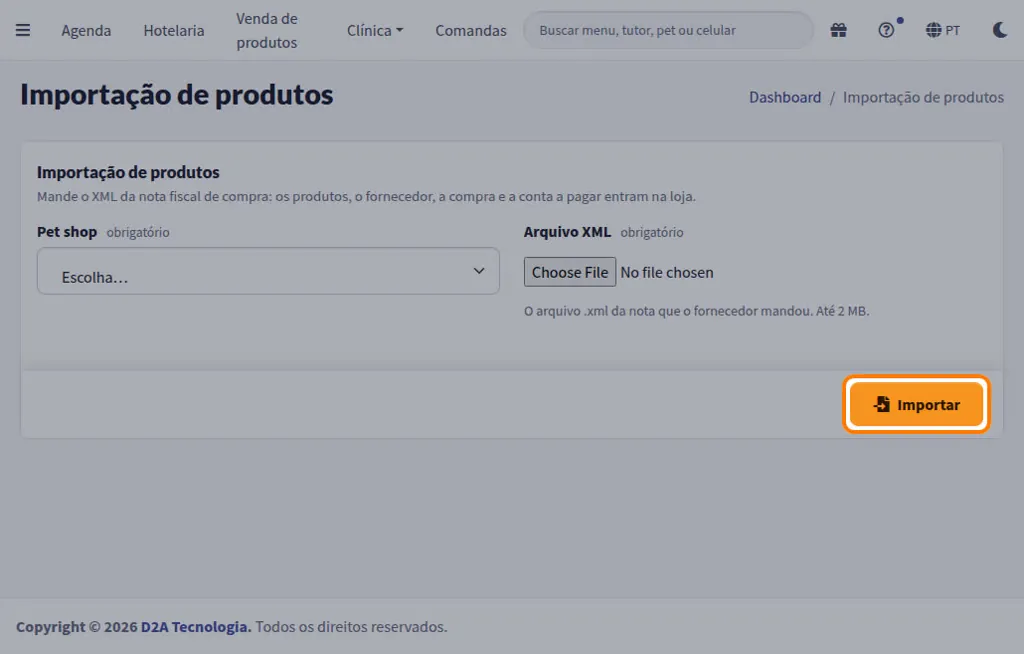Image resolution: width=1024 pixels, height=654 pixels.
Task: Open Hotelaria menu item
Action: [174, 31]
